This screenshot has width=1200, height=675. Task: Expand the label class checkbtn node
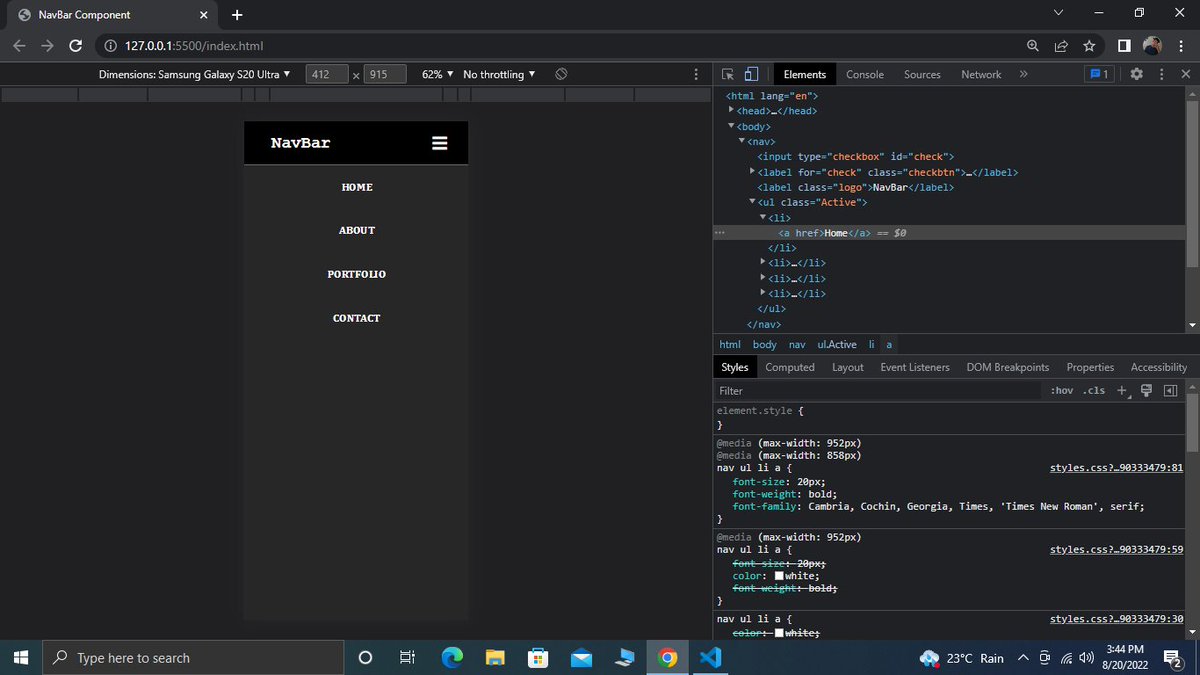click(x=752, y=172)
